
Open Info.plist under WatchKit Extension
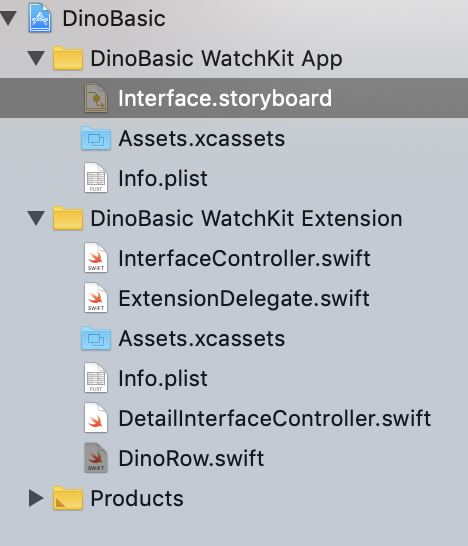tap(163, 379)
